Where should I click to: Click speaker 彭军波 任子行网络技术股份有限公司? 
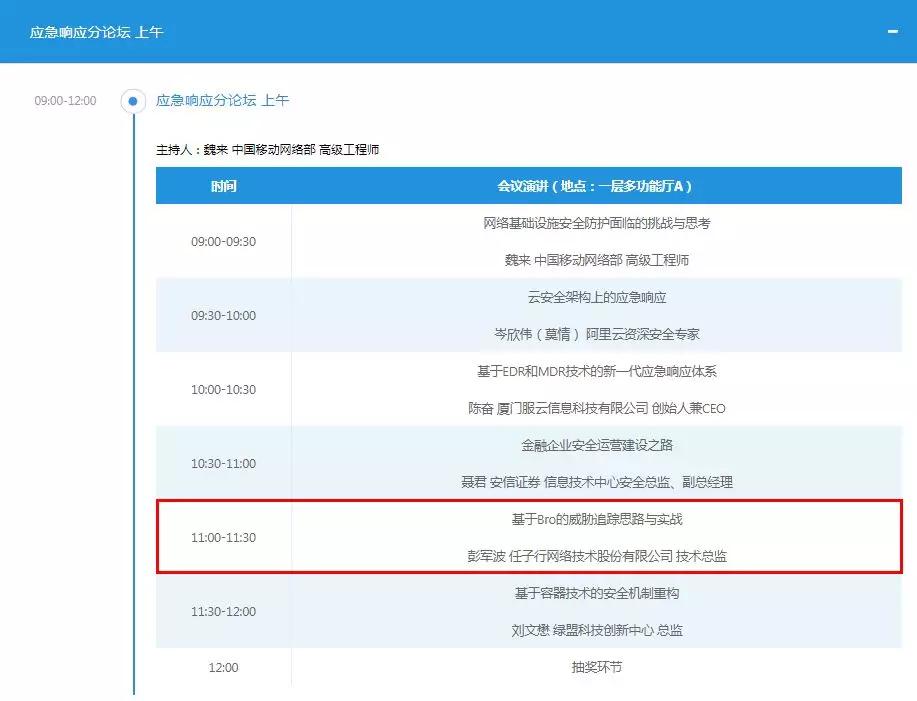pos(596,556)
